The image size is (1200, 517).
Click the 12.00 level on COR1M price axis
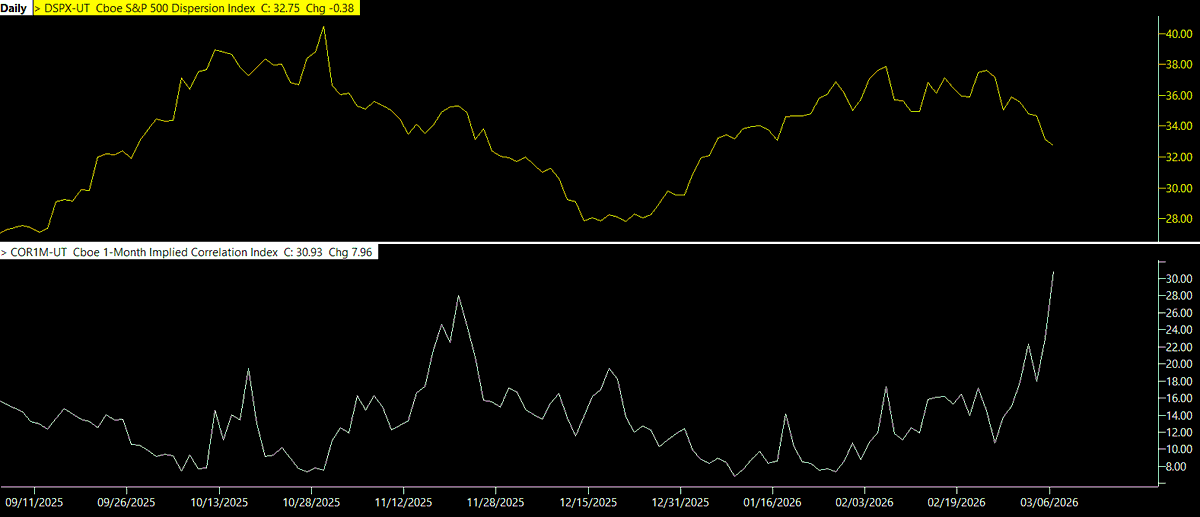(x=1177, y=432)
